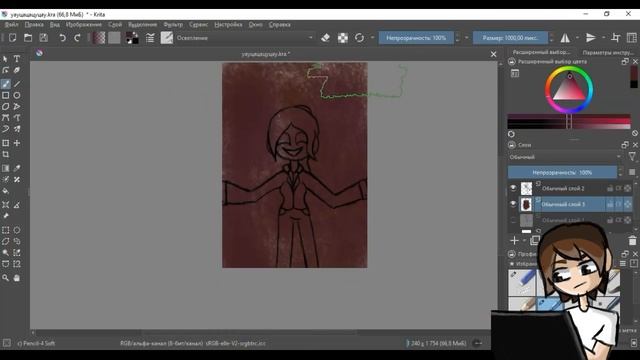Open the 'Правка' menu
This screenshot has width=640, height=360.
tap(34, 25)
